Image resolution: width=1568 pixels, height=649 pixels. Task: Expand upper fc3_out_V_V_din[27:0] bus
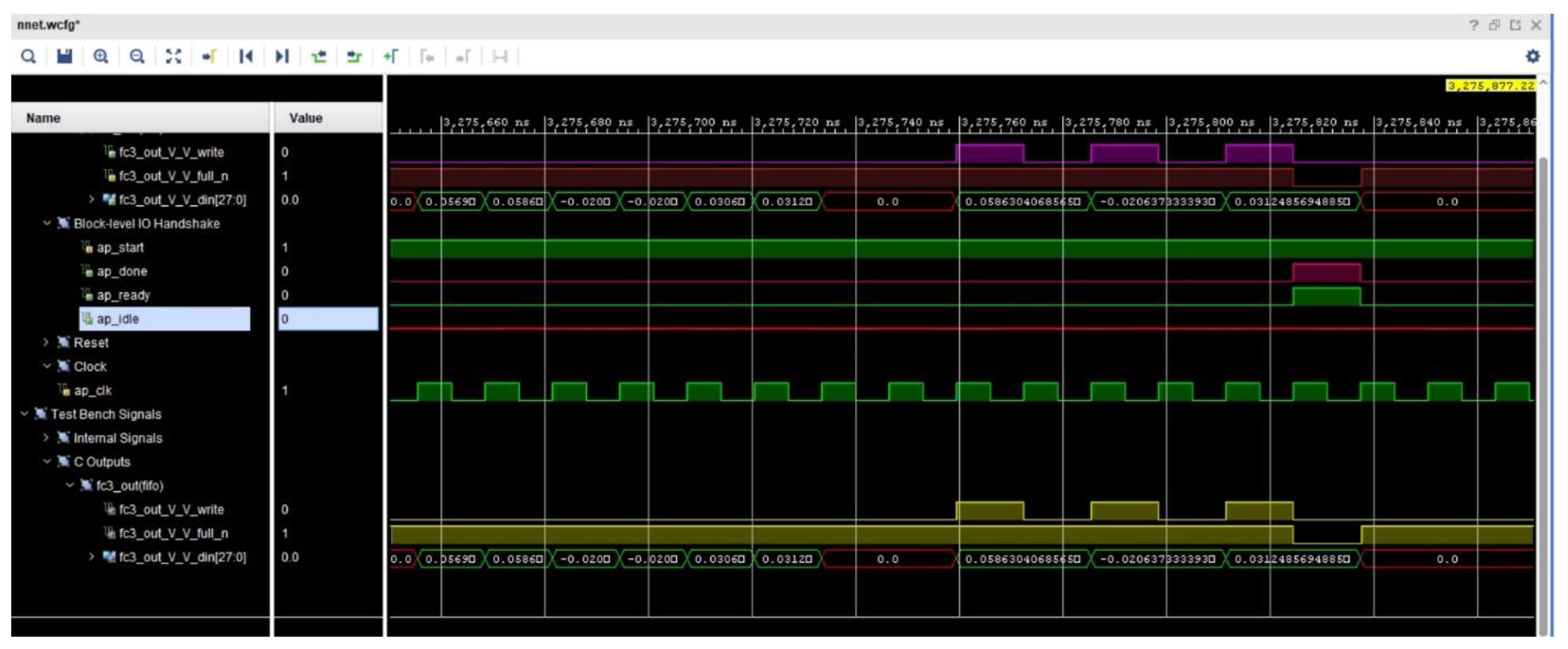click(91, 200)
